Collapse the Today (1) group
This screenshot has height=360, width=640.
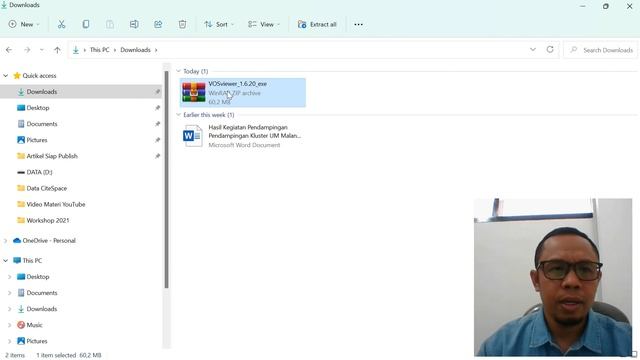click(178, 71)
